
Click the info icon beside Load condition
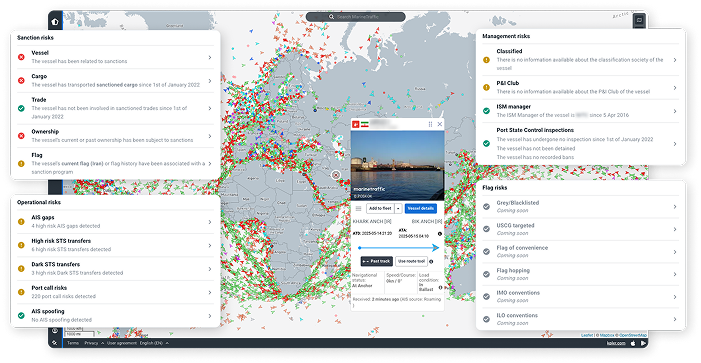coord(440,287)
